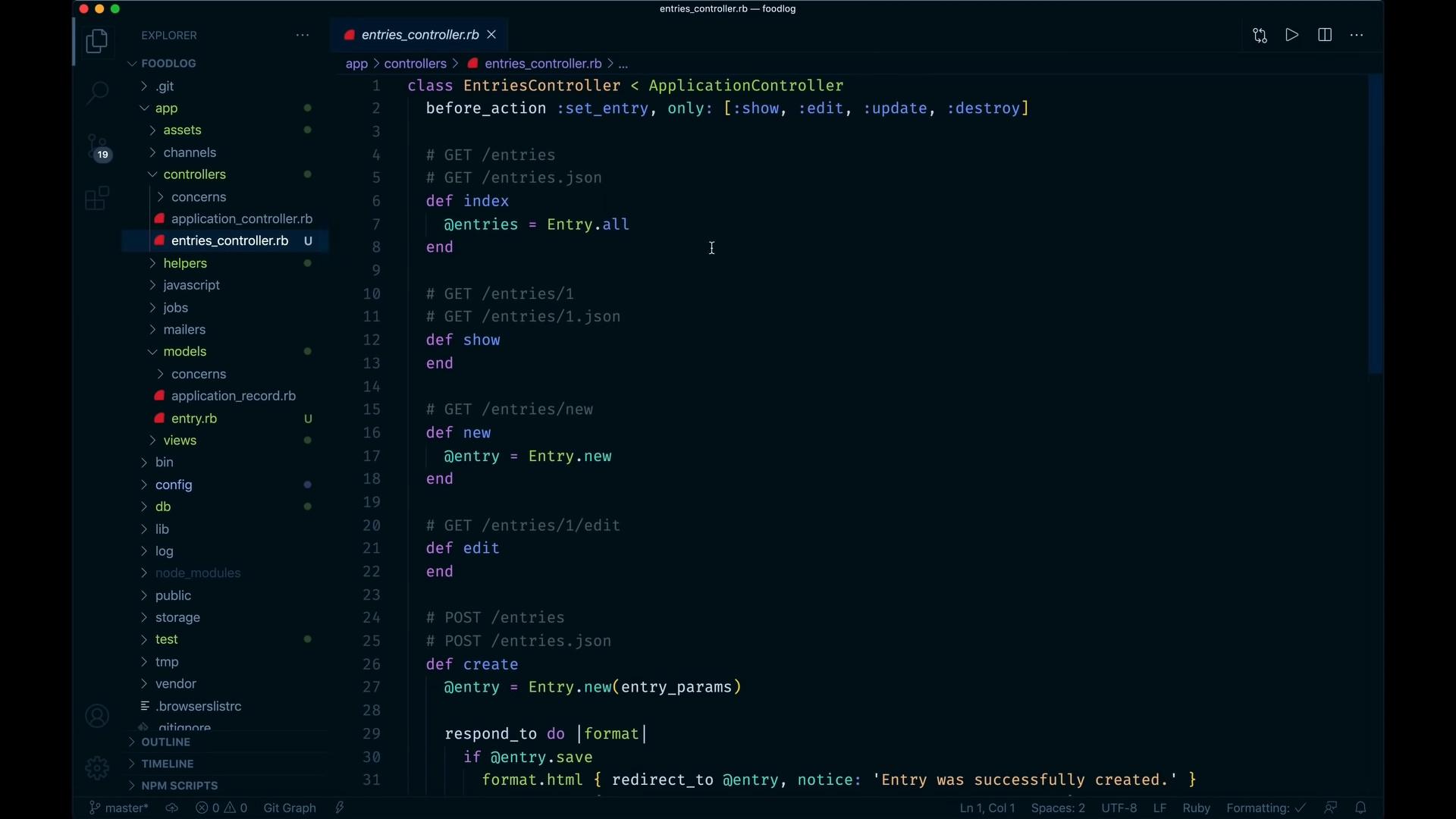Open changes compare icon in editor toolbar

point(1260,36)
